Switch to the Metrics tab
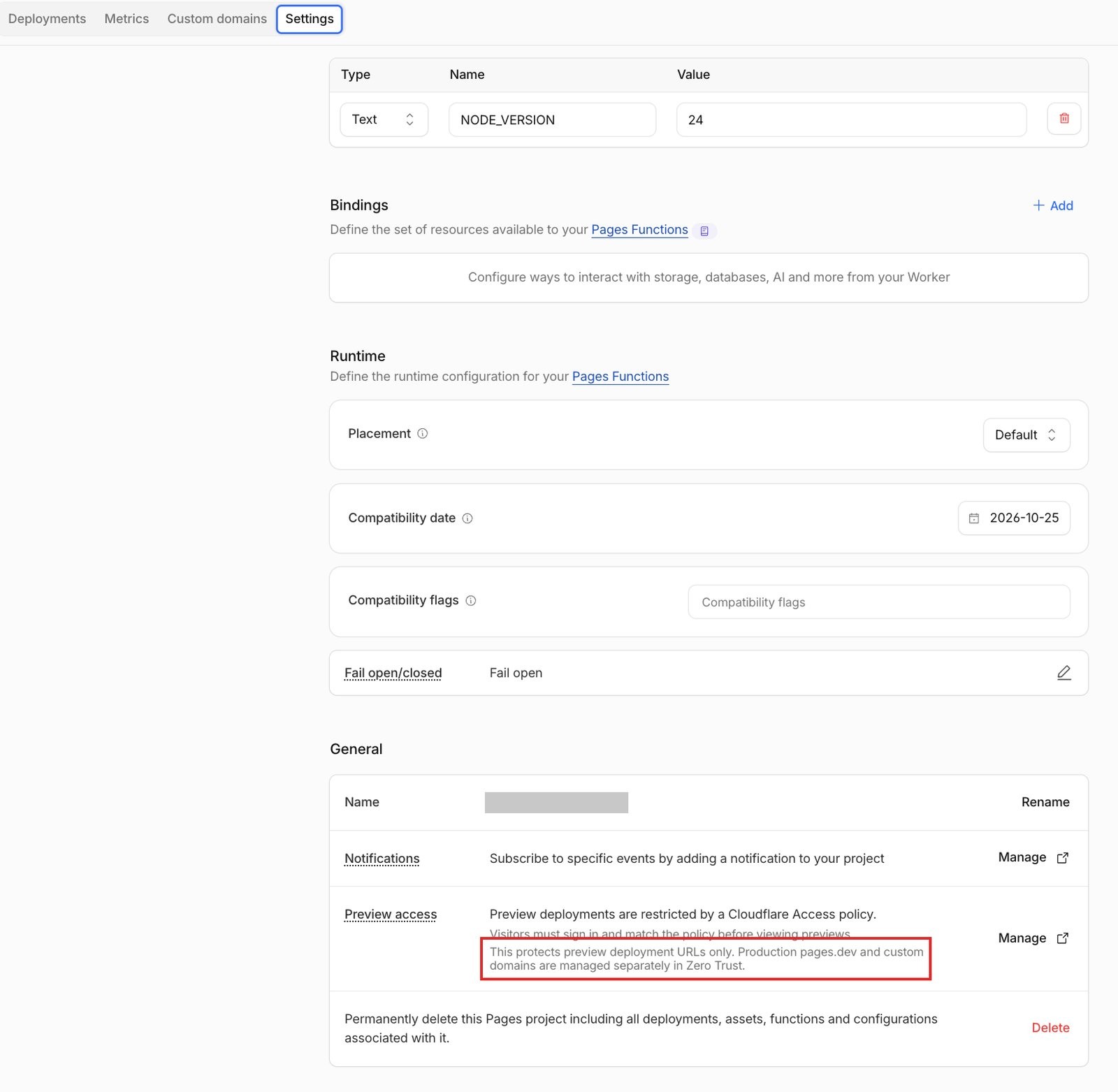 (x=126, y=19)
